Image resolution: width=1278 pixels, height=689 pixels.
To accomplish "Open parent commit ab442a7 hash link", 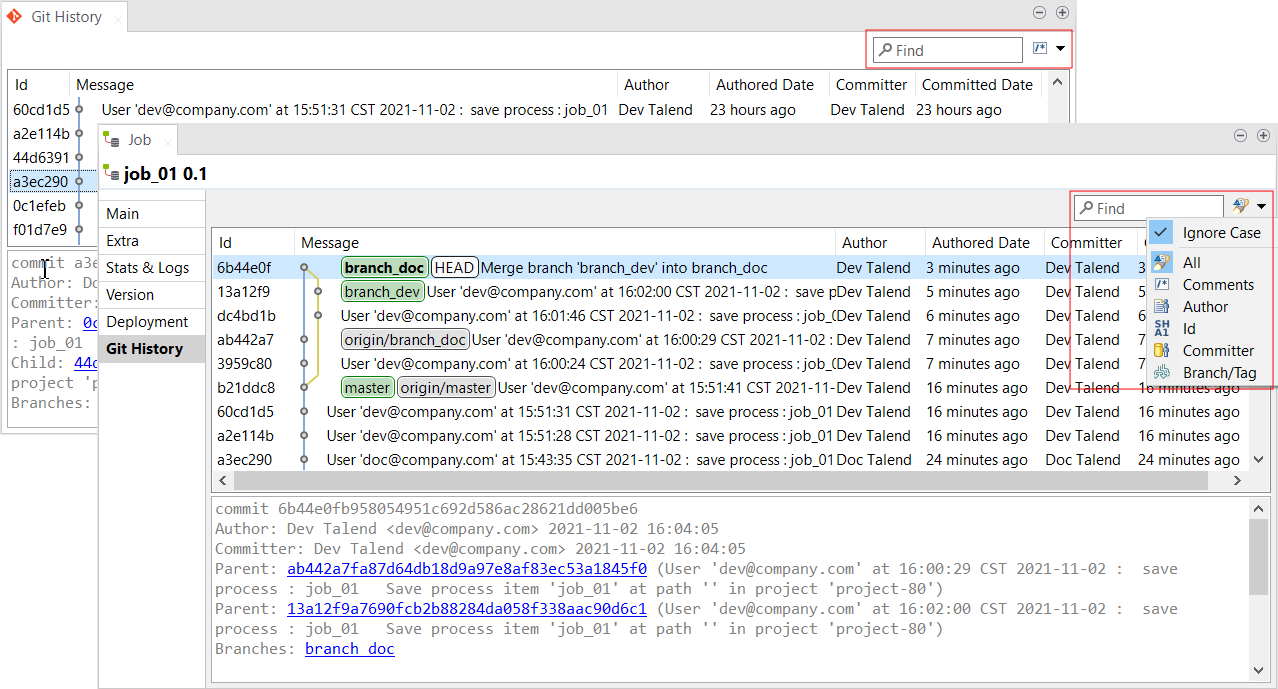I will (466, 569).
